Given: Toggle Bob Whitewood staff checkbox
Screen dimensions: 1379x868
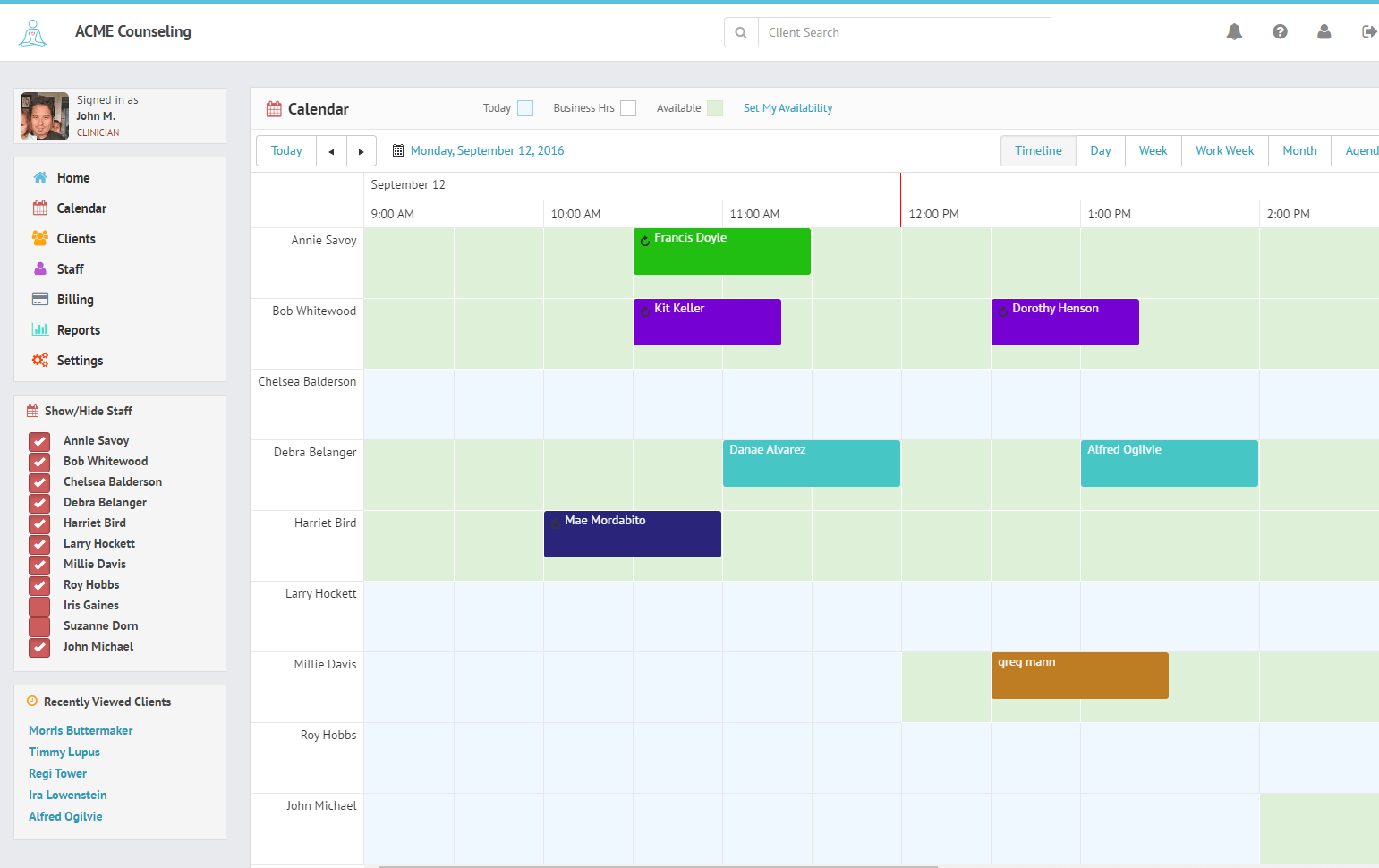Looking at the screenshot, I should pyautogui.click(x=39, y=462).
